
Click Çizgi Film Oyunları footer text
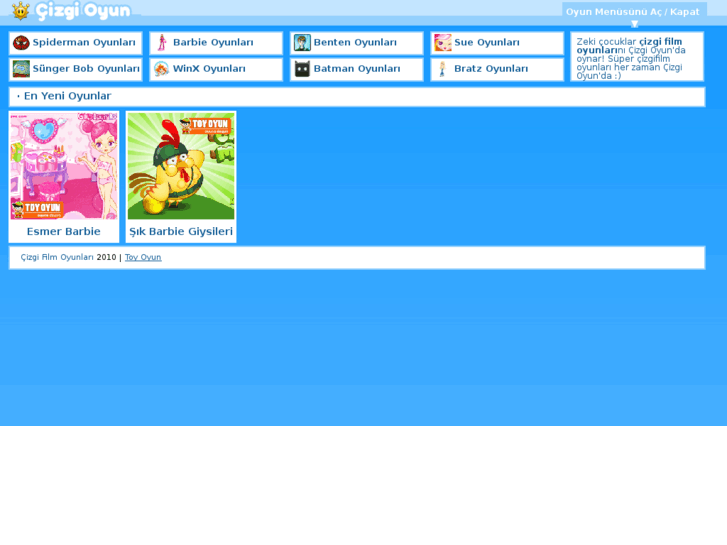coord(57,257)
